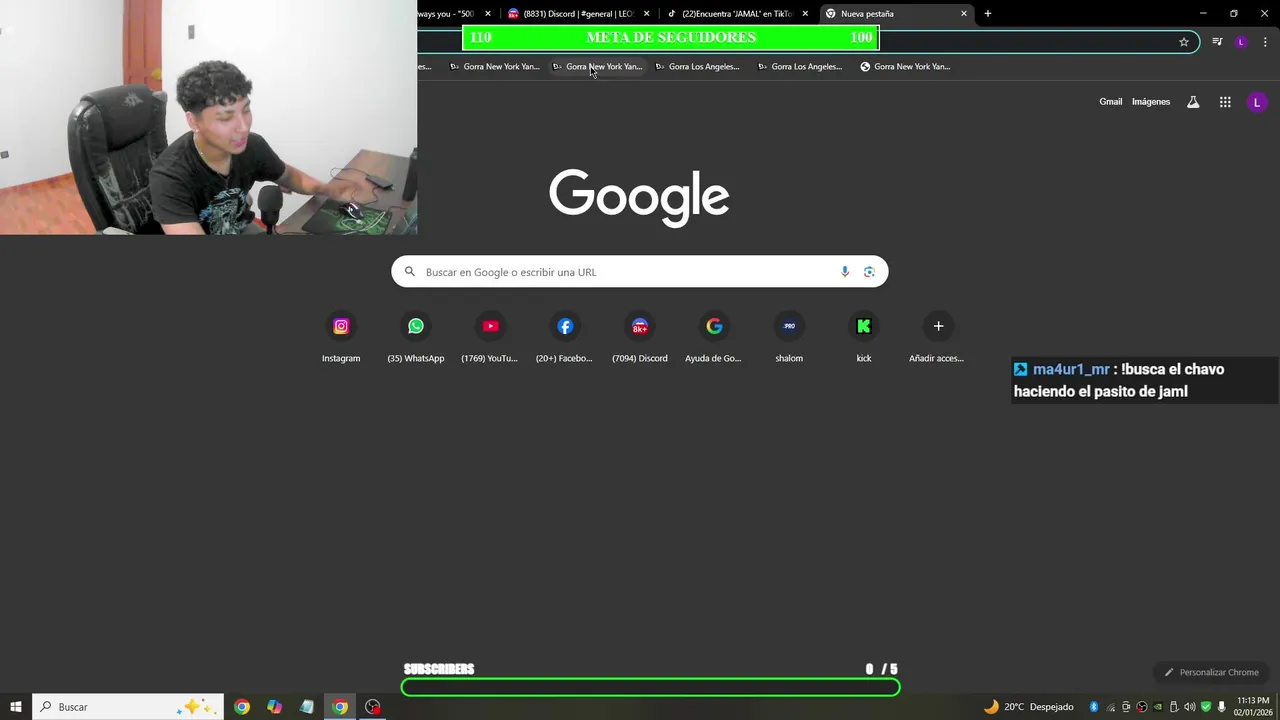Image resolution: width=1280 pixels, height=720 pixels.
Task: Open the volume speaker tray icon
Action: point(1190,707)
